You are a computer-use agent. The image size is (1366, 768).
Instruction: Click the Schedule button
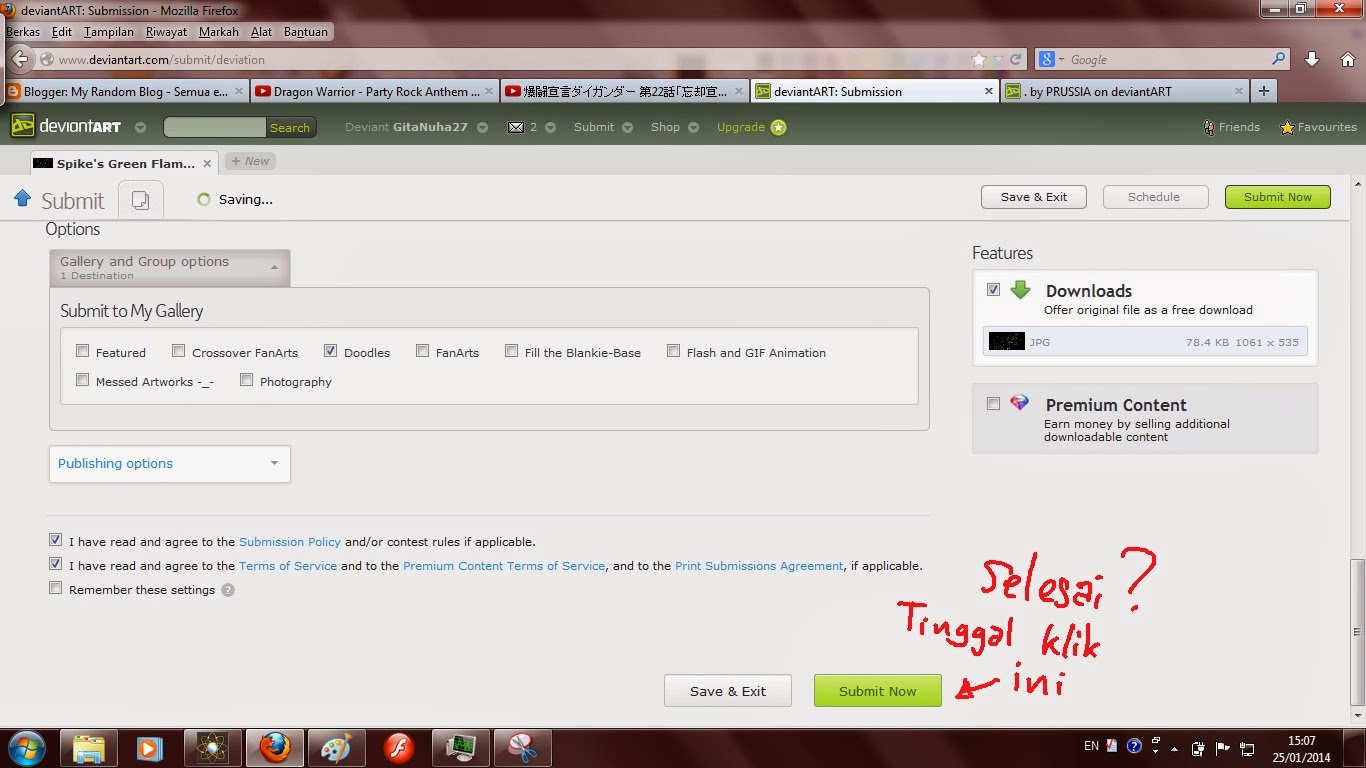tap(1155, 197)
